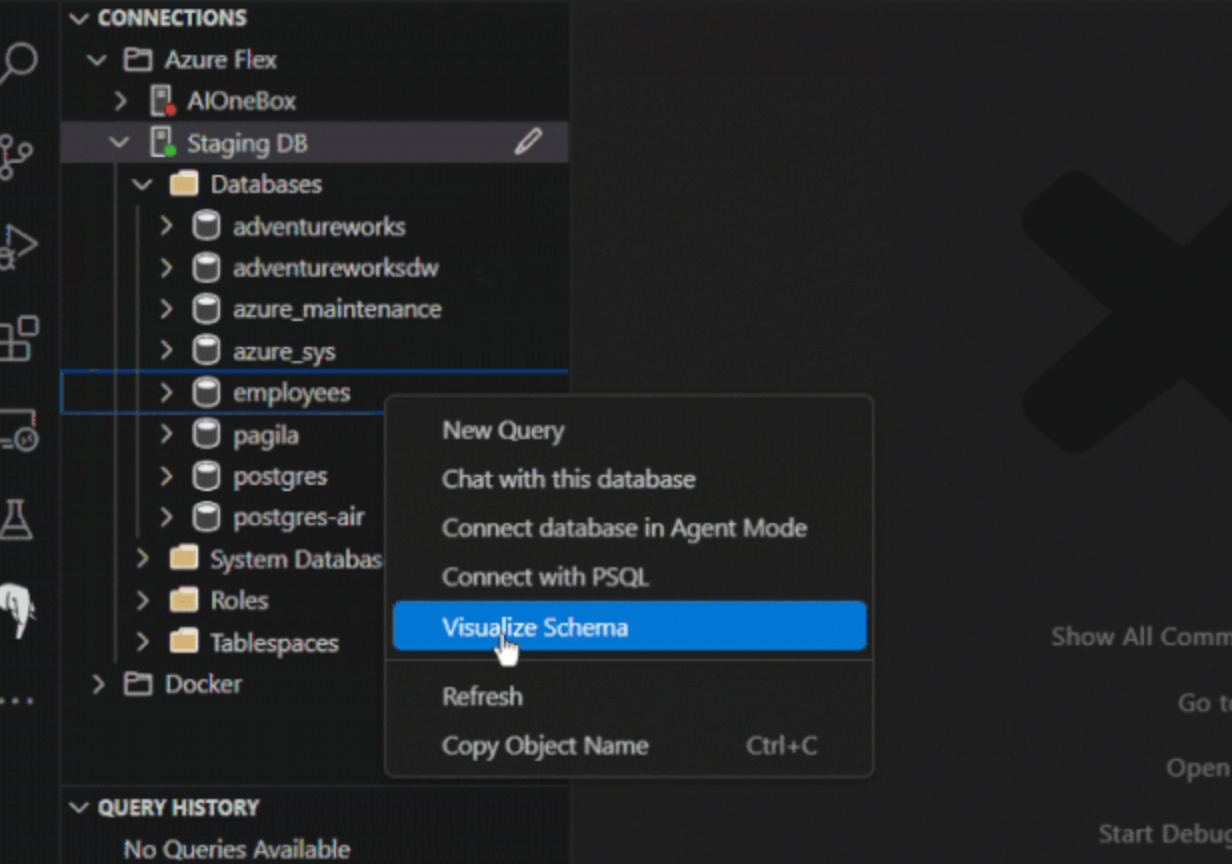The width and height of the screenshot is (1232, 864).
Task: Expand the AIOneBox server chevron
Action: [120, 101]
